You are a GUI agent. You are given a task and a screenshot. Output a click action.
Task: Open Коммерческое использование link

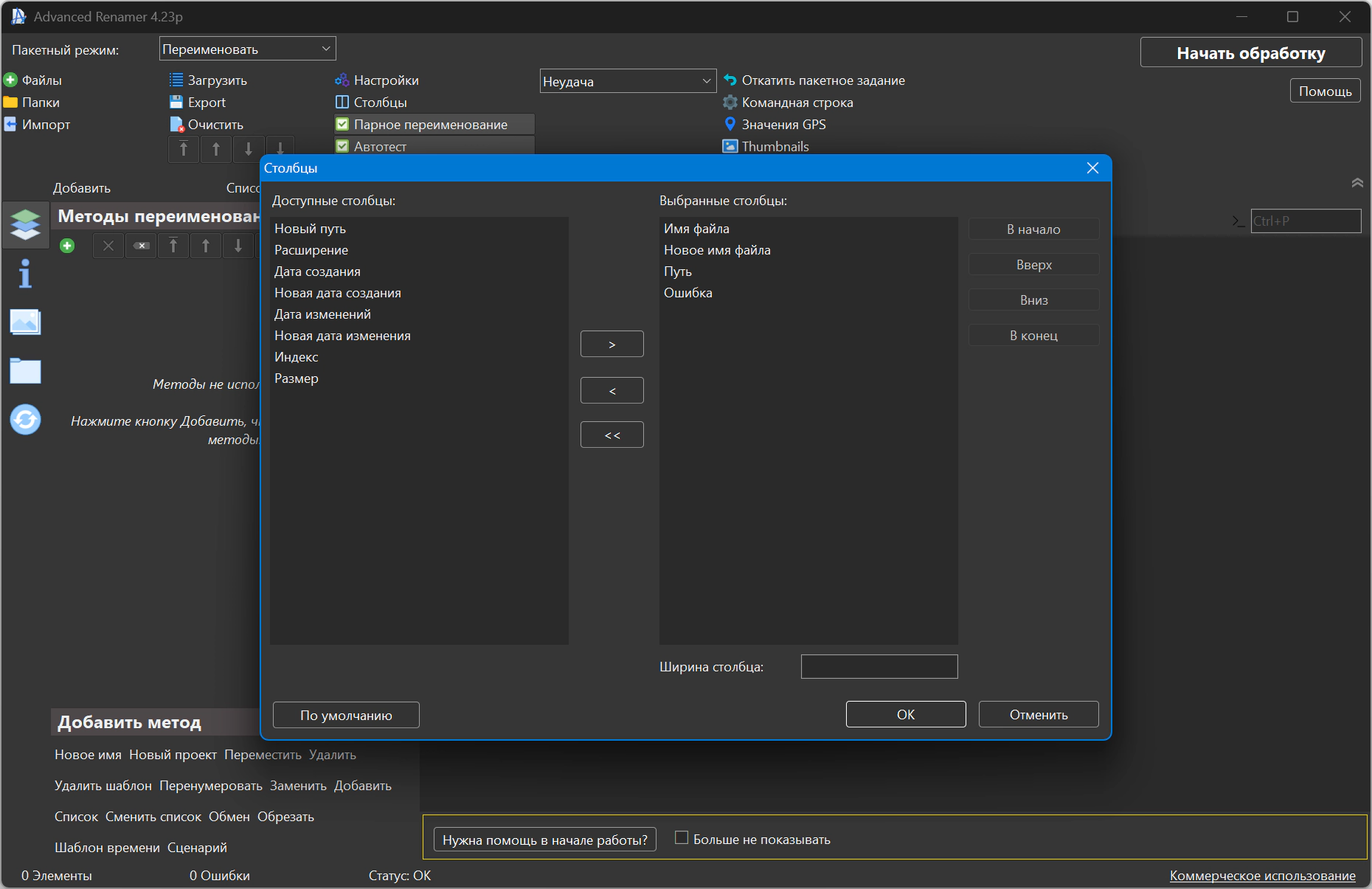1262,876
